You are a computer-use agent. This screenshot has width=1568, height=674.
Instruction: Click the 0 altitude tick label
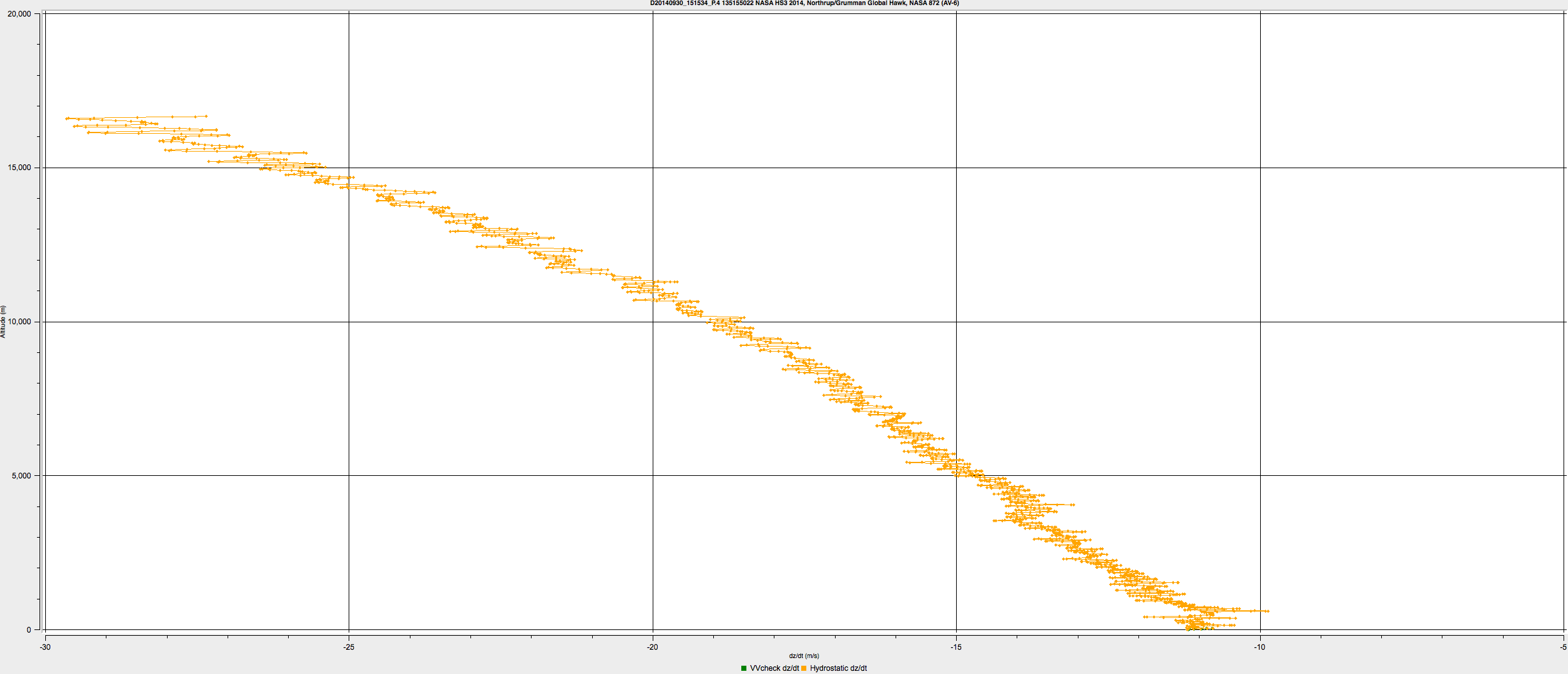29,630
